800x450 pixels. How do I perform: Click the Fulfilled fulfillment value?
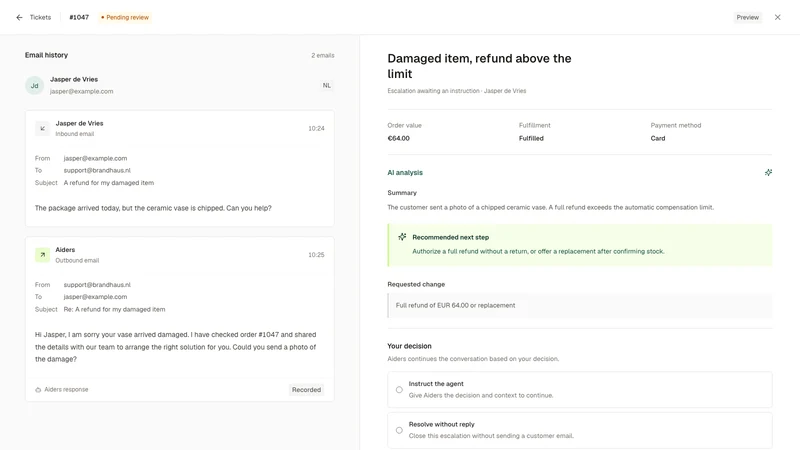click(x=531, y=138)
